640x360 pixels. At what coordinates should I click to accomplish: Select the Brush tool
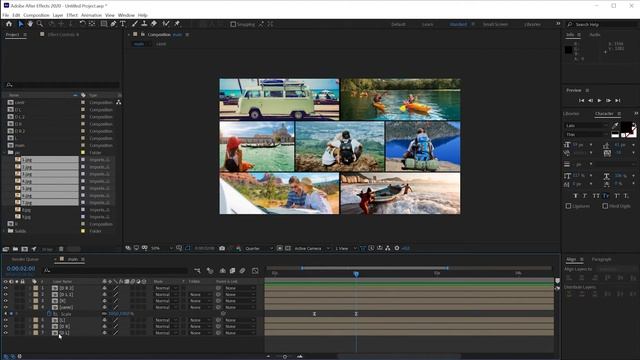(x=135, y=24)
